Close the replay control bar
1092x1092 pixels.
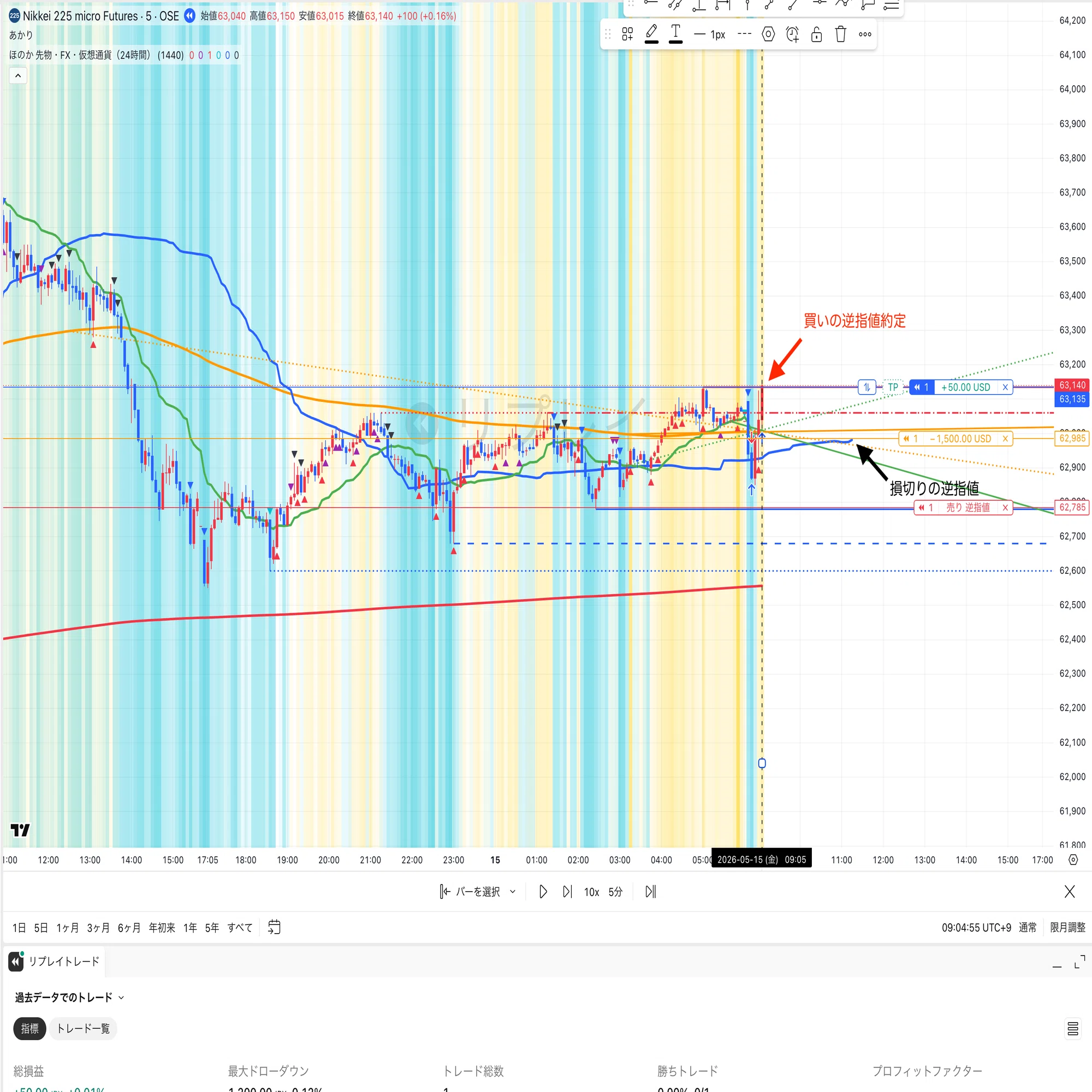click(x=1070, y=892)
